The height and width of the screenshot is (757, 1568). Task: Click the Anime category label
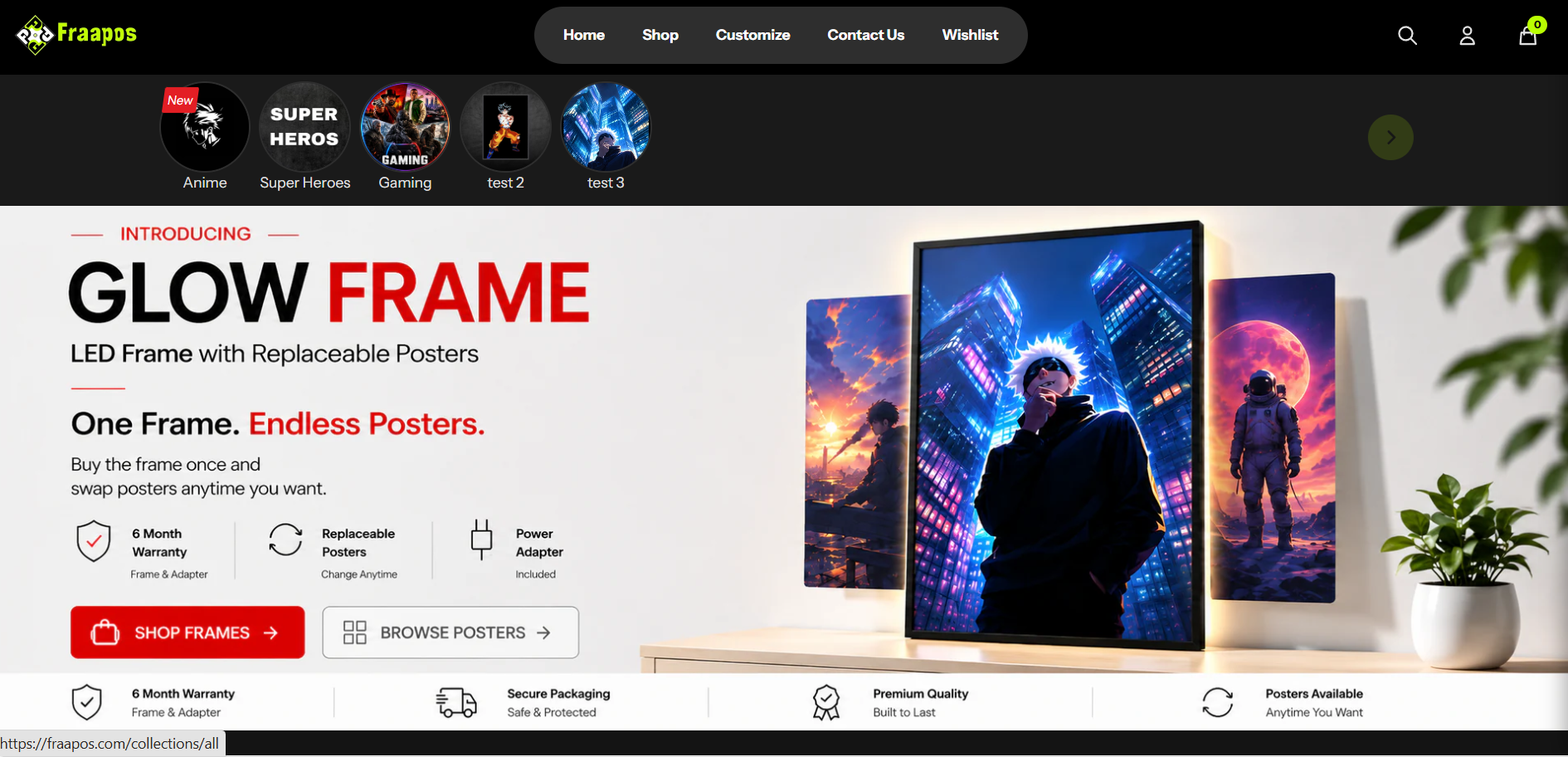pos(205,183)
